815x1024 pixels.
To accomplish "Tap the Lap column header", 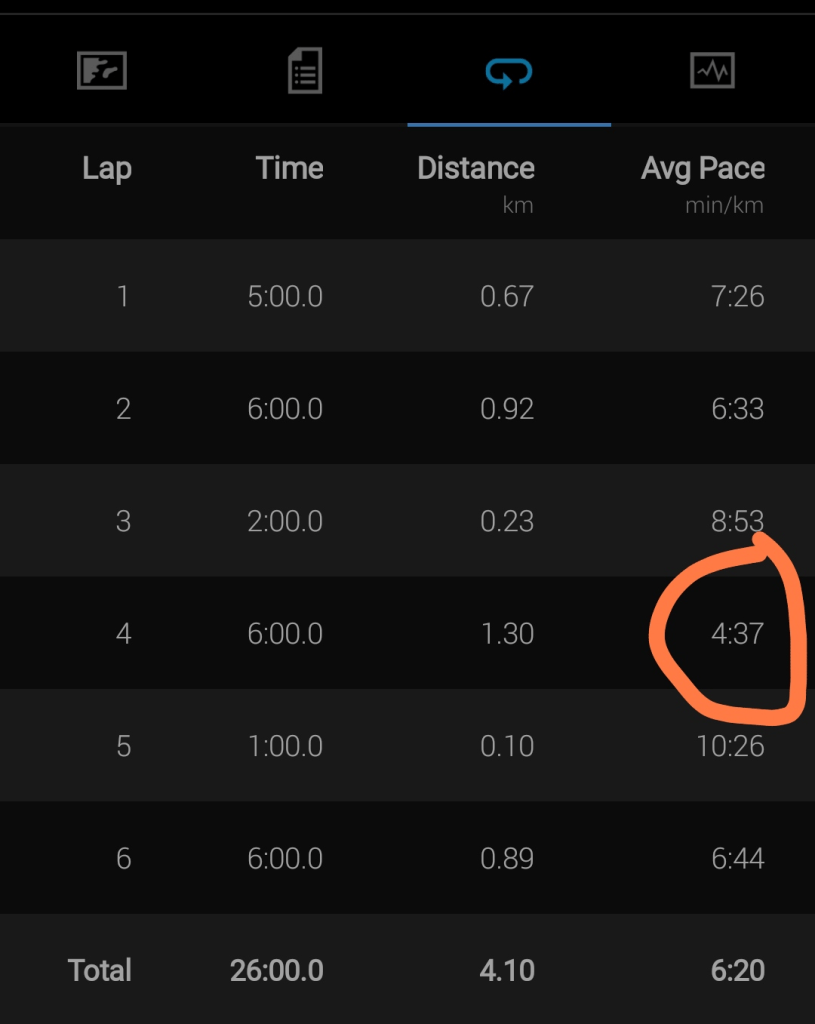I will (106, 168).
